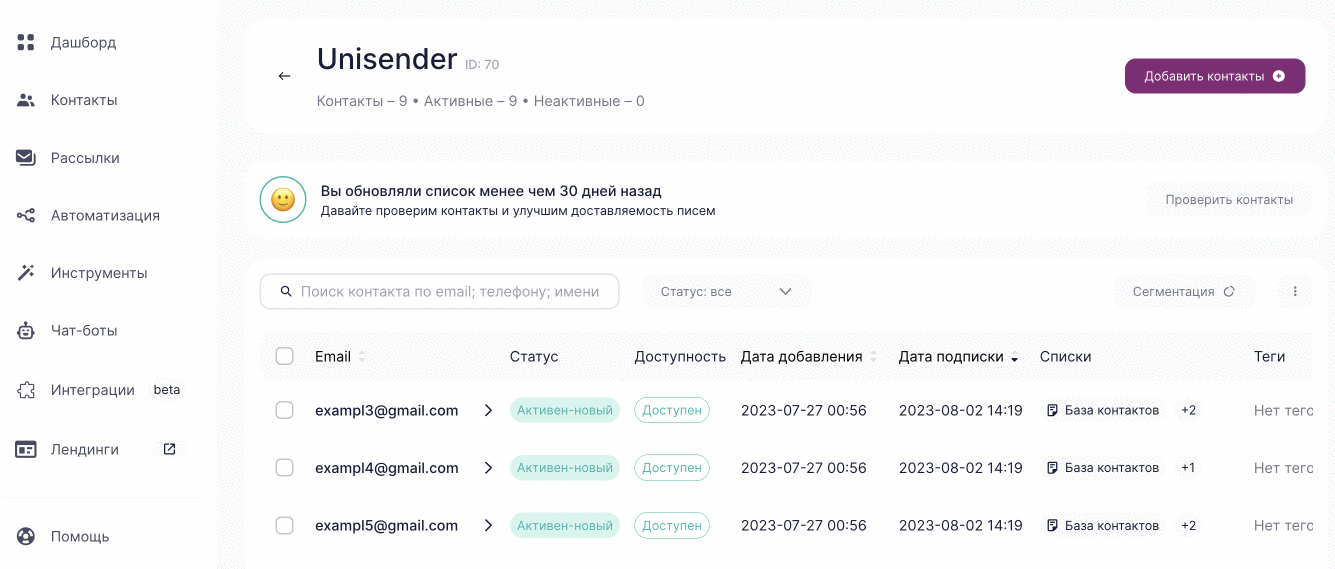Viewport: 1335px width, 569px height.
Task: Click Активен-новый status for exampl3
Action: 565,410
